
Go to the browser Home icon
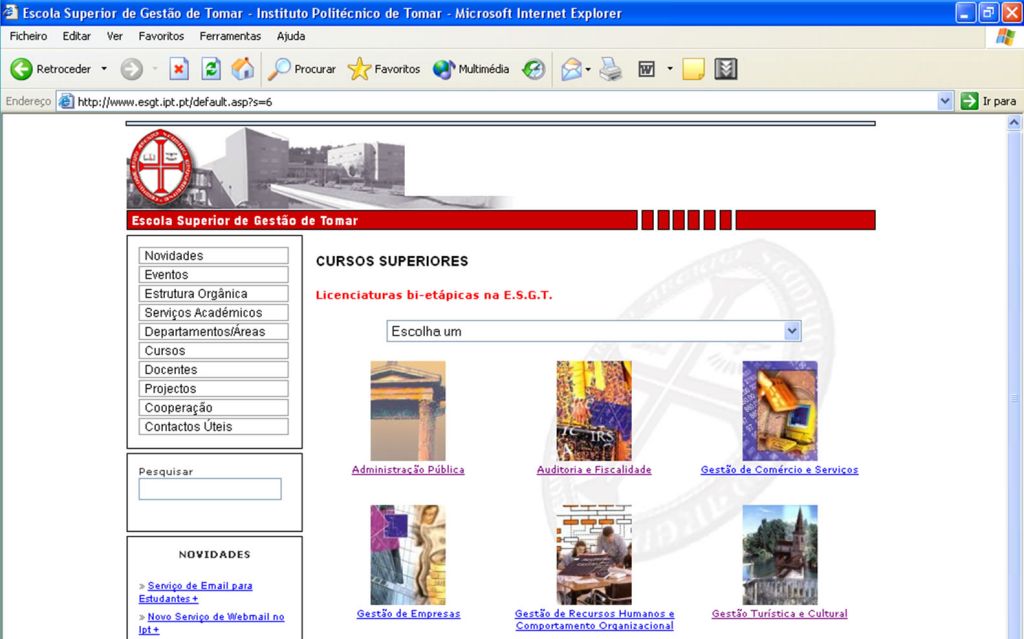(x=242, y=69)
